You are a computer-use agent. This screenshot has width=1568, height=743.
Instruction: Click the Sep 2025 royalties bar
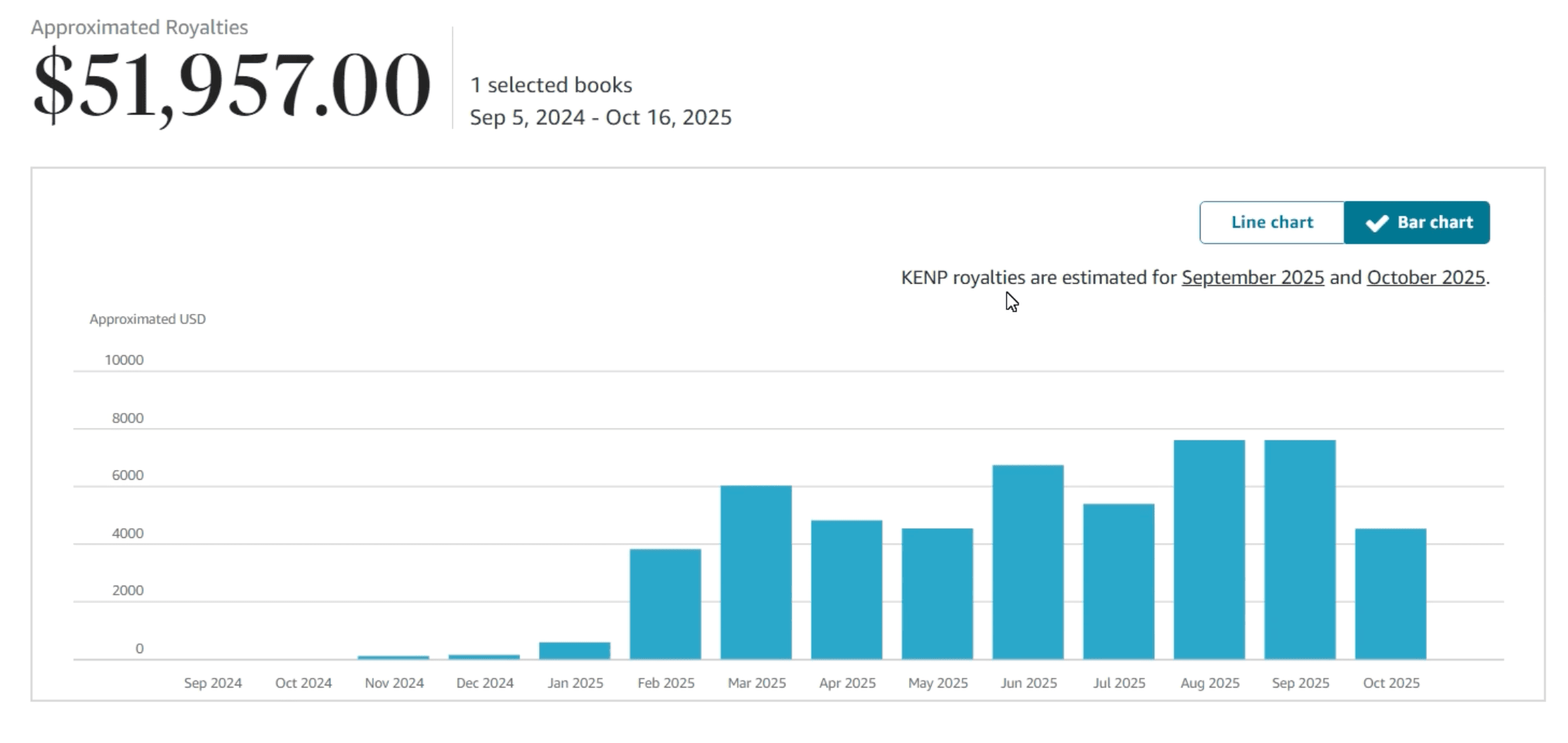click(1300, 550)
